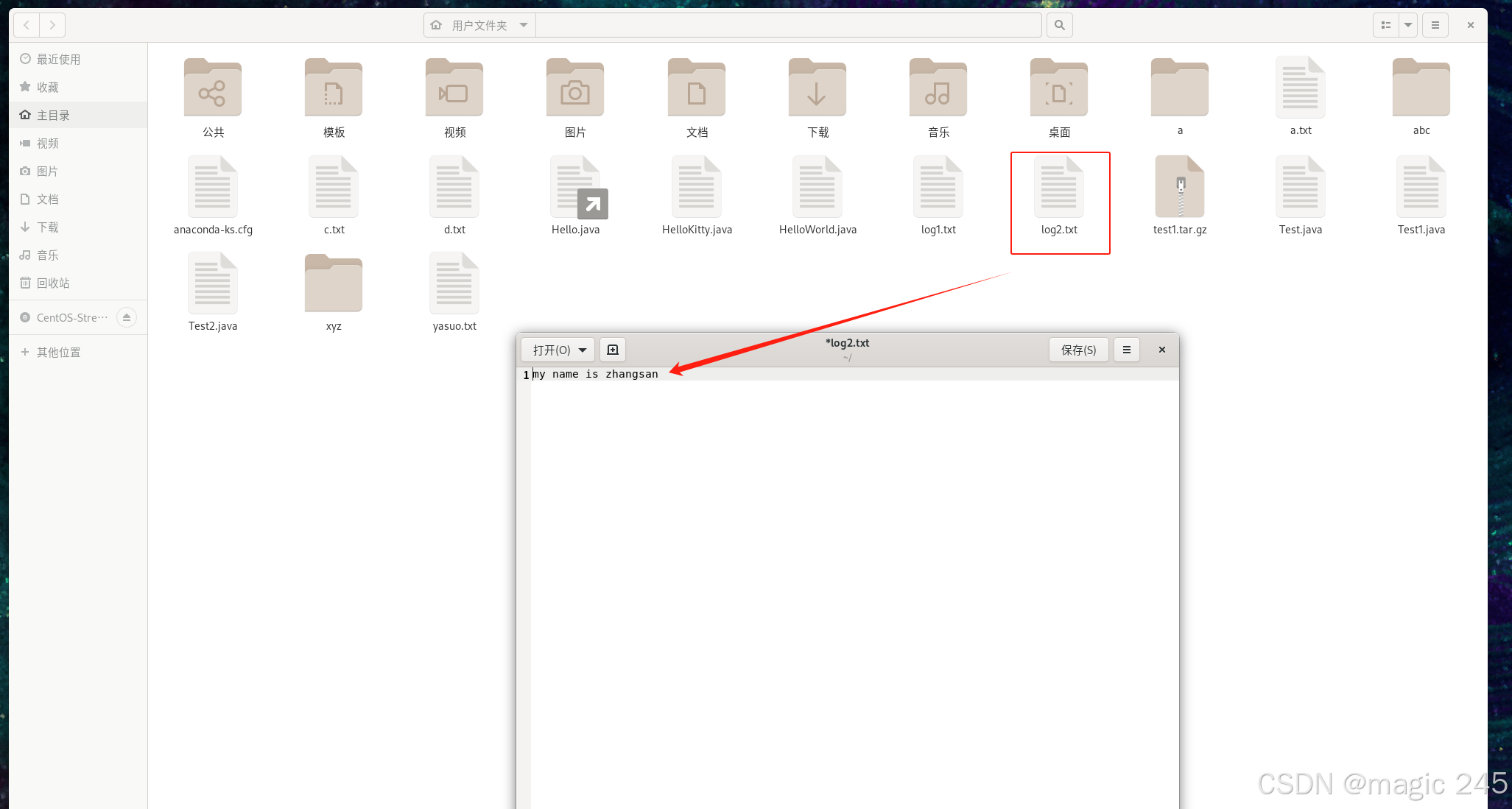Select 回收站 in the sidebar

coord(53,283)
